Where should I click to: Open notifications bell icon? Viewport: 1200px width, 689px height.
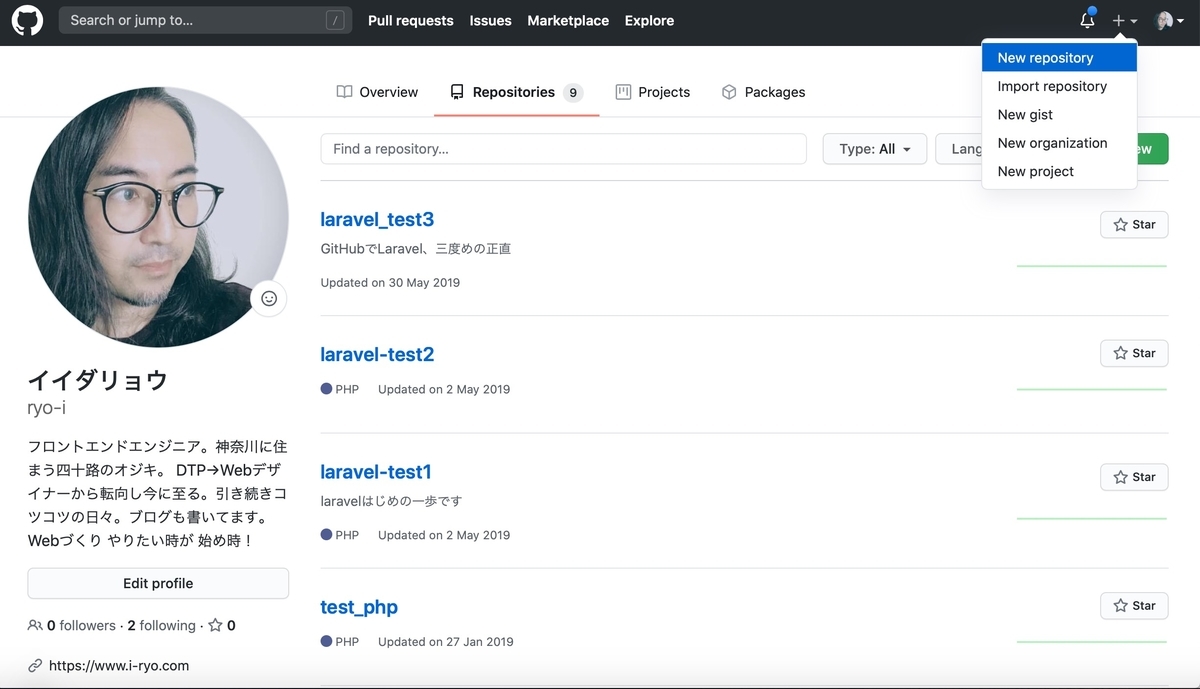1087,20
